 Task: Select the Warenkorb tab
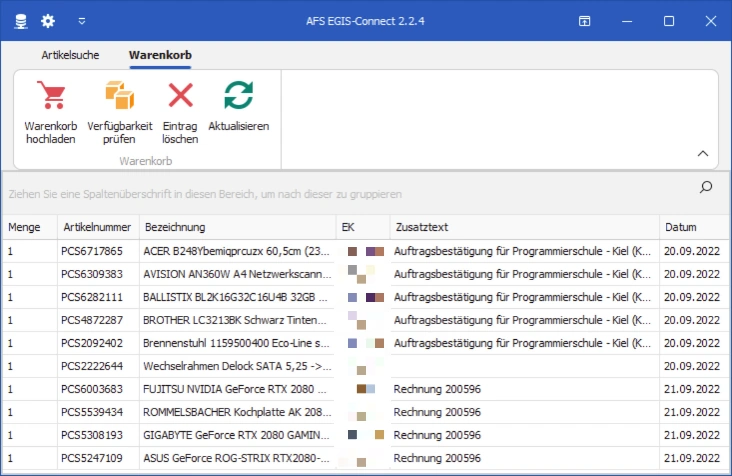click(x=160, y=55)
